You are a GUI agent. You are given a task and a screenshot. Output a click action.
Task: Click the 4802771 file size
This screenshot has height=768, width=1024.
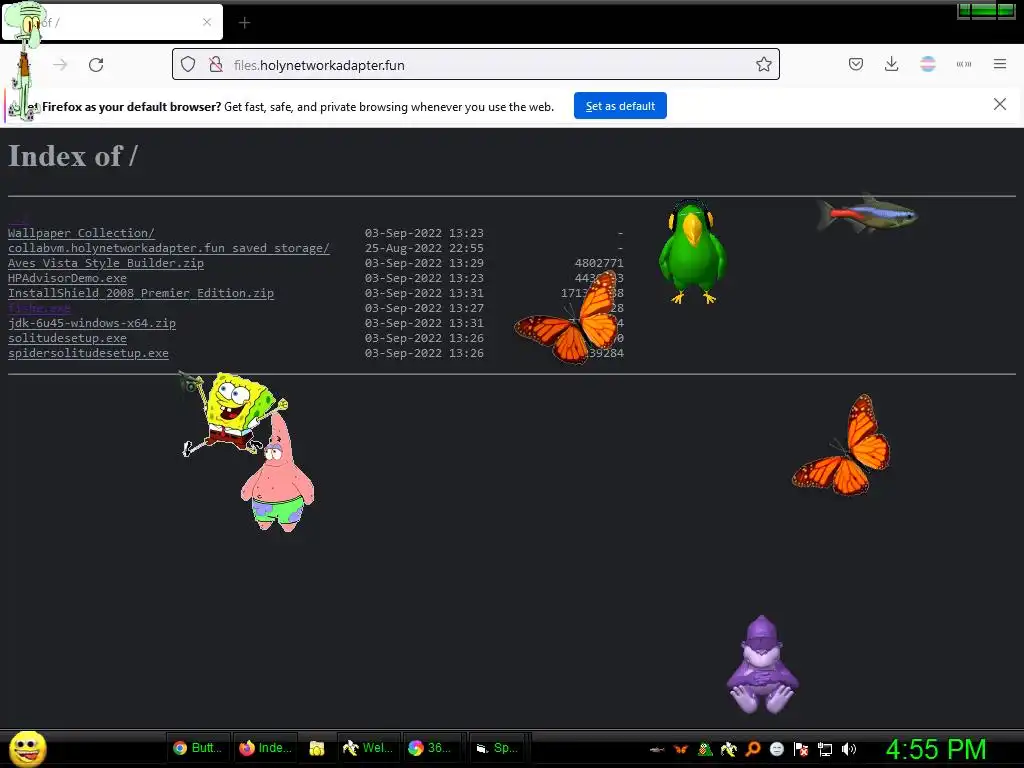pyautogui.click(x=599, y=263)
